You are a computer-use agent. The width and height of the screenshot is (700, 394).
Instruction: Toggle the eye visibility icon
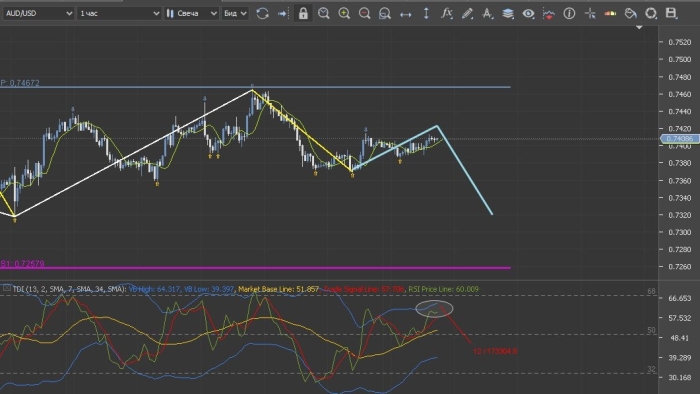coord(528,13)
